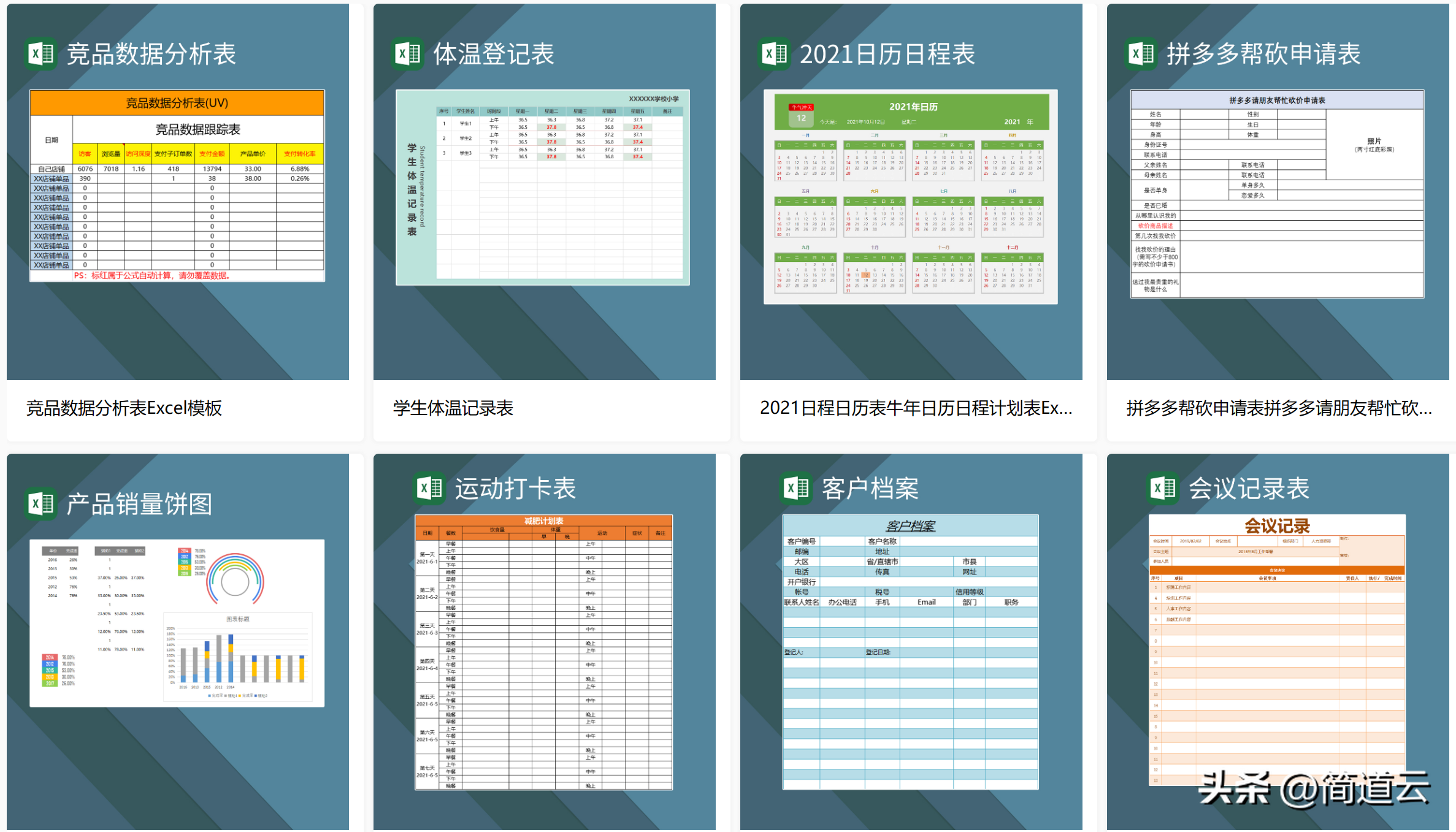Open 拼多多请朋友帮忙砍价申请表 preview thumbnail
Viewport: 1456px width, 832px height.
[1278, 194]
